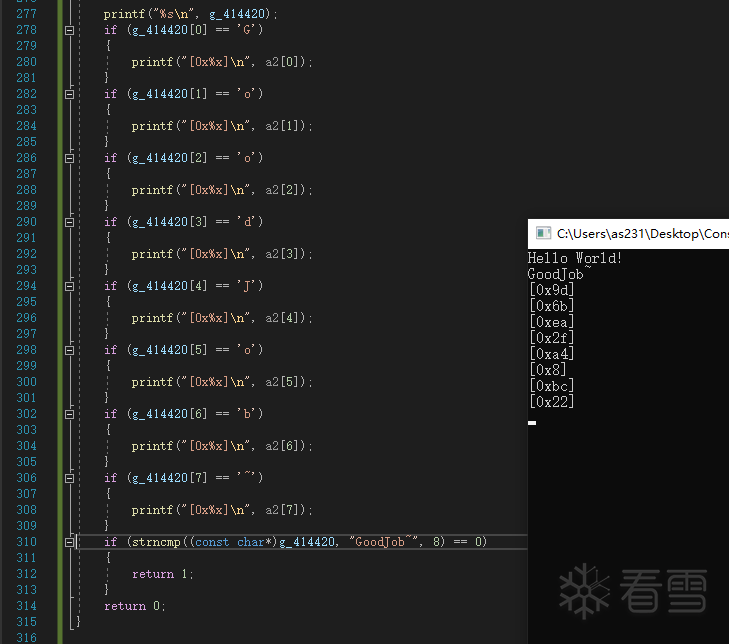Click the GoodJob~ console output line

coord(559,274)
